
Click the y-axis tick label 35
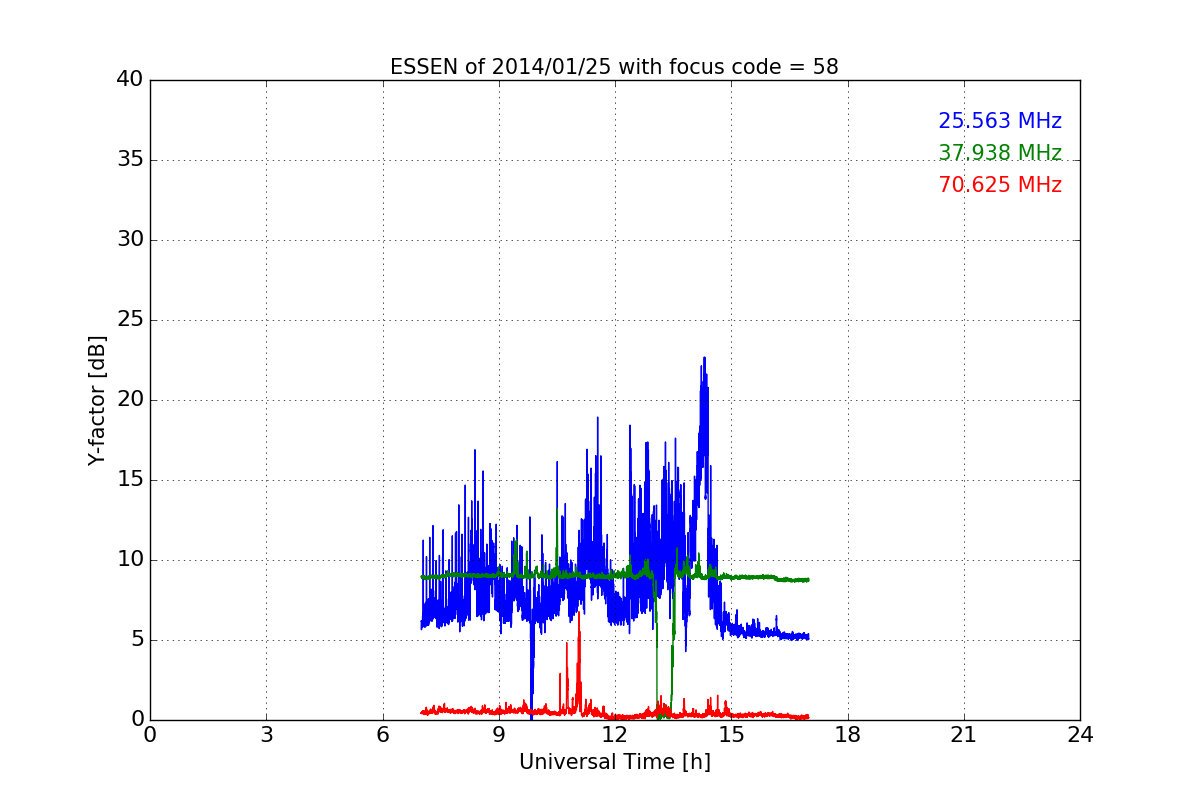tap(130, 160)
